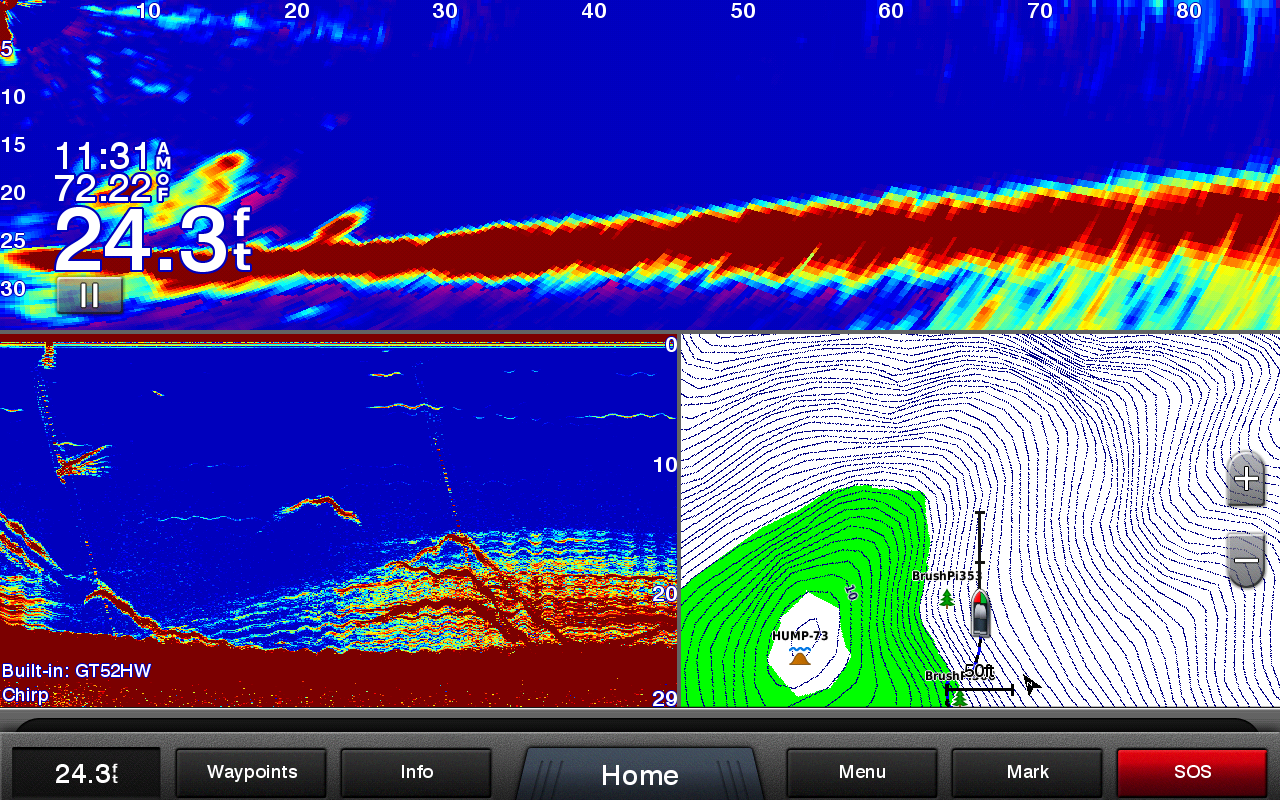
Task: Tap the 11:31 AM time overlay
Action: coord(112,157)
